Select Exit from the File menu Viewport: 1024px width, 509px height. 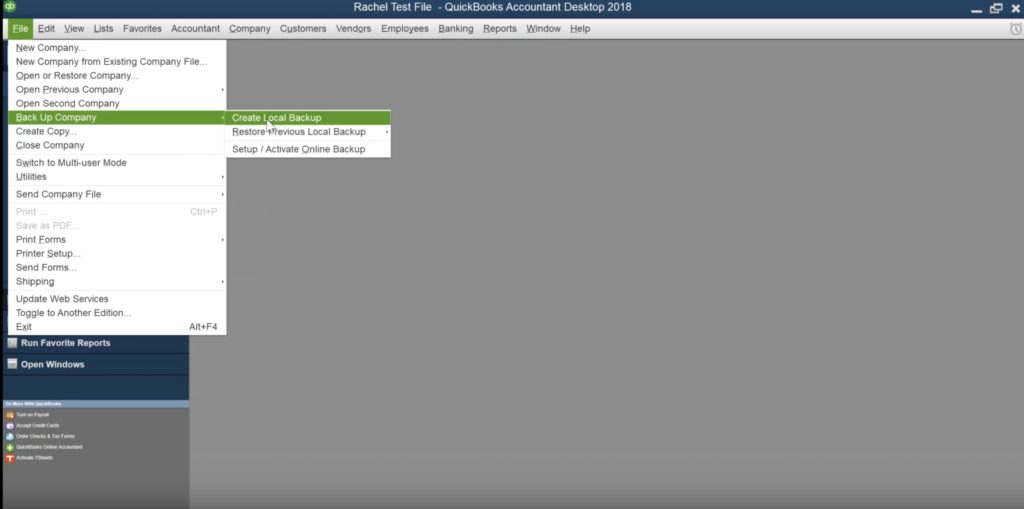117,327
